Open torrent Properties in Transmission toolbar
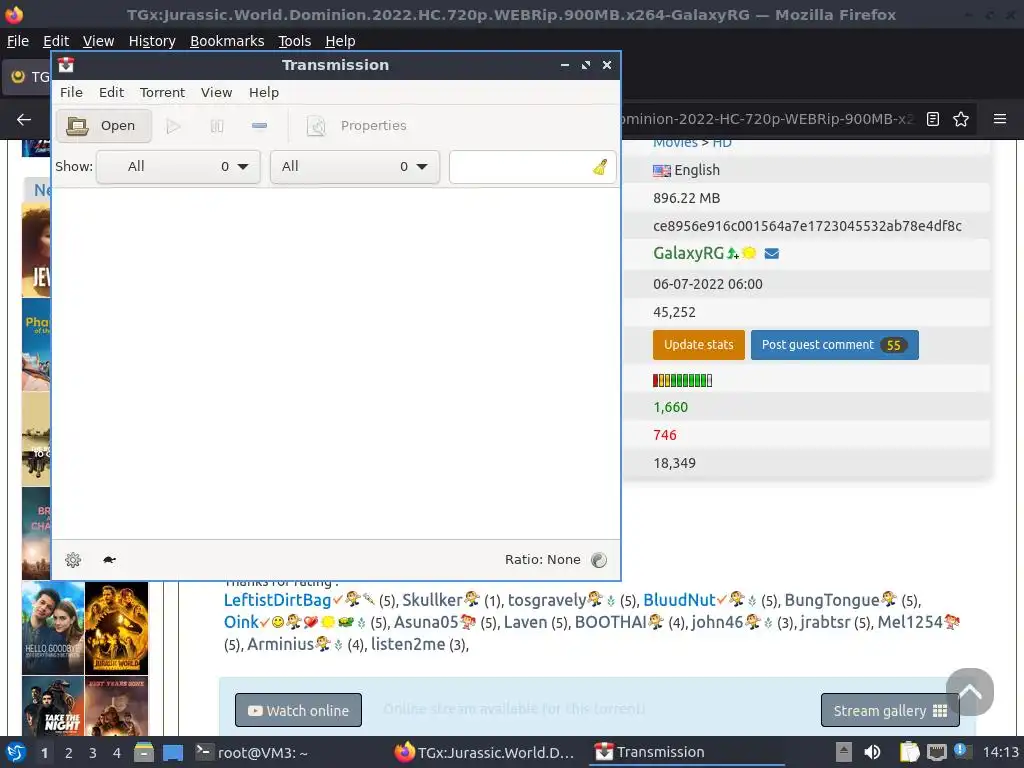1024x768 pixels. (x=357, y=125)
